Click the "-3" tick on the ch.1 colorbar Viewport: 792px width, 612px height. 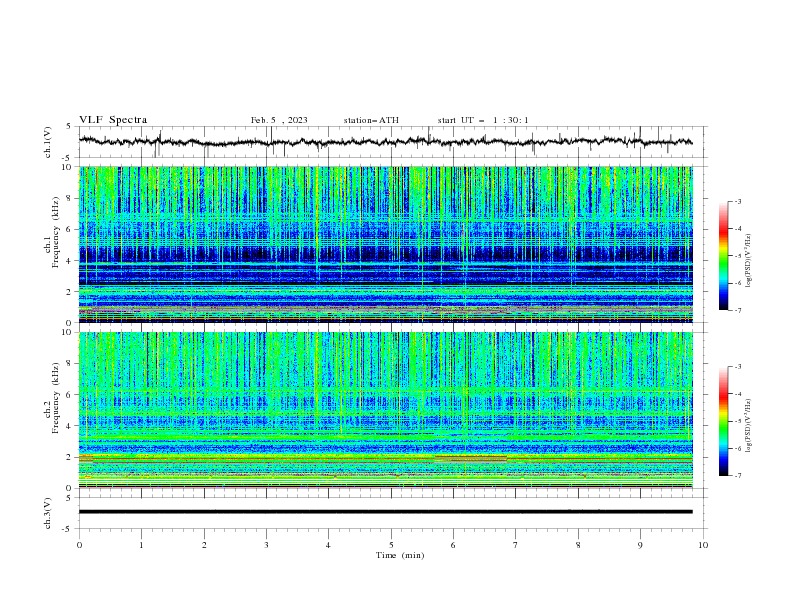pyautogui.click(x=737, y=201)
